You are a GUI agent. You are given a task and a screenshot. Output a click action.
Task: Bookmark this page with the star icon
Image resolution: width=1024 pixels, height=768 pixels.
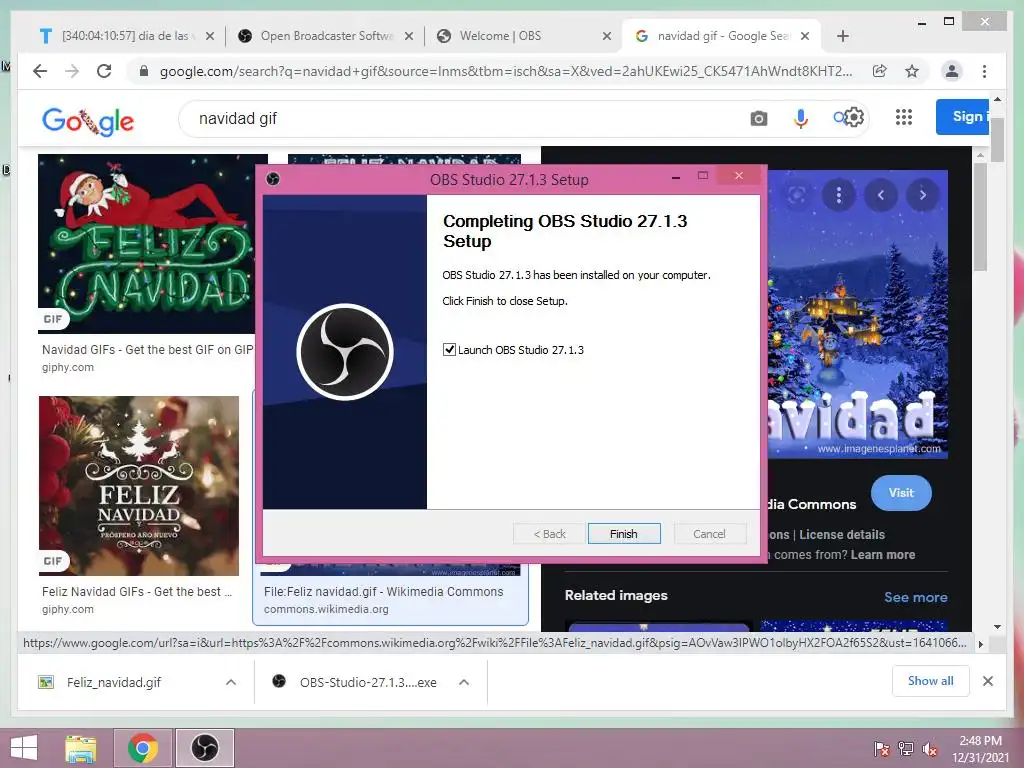[x=912, y=71]
